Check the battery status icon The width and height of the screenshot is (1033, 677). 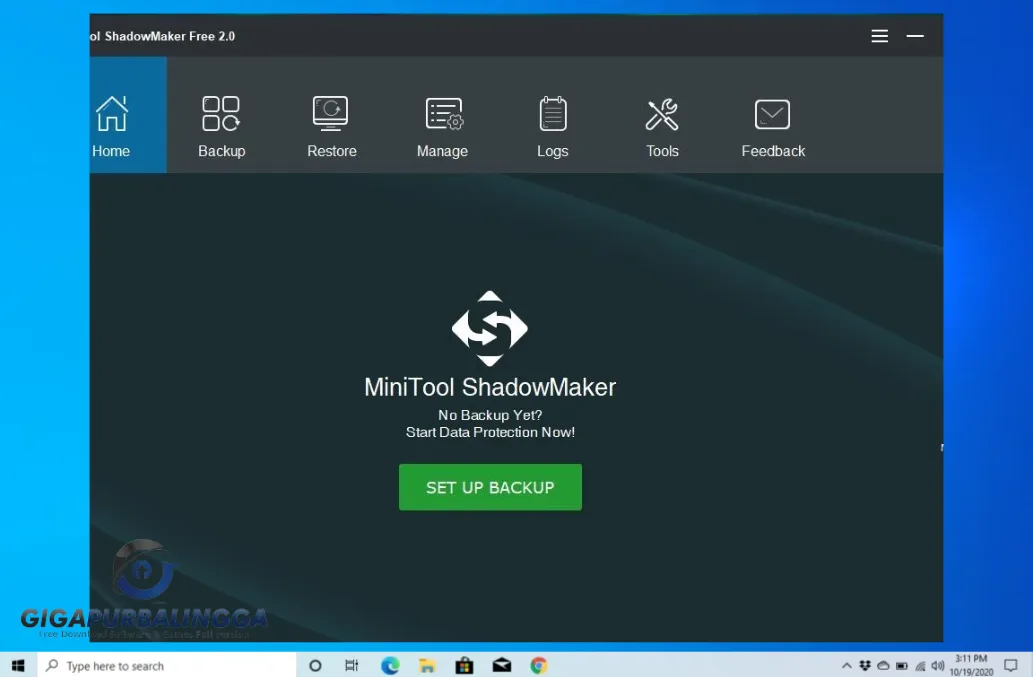point(902,666)
